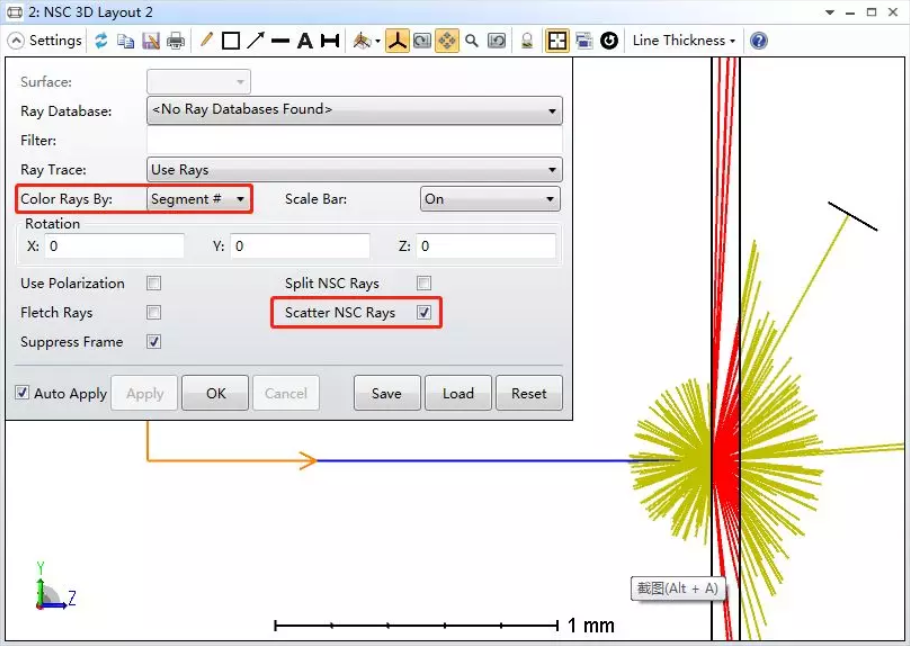The height and width of the screenshot is (646, 910).
Task: Open the Line Thickness menu
Action: pos(684,41)
